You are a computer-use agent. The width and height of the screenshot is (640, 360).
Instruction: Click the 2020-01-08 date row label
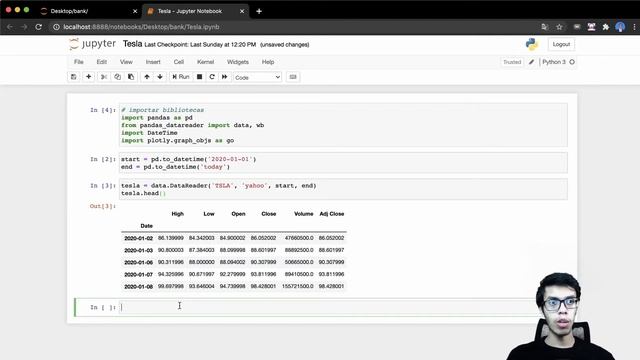[138, 287]
